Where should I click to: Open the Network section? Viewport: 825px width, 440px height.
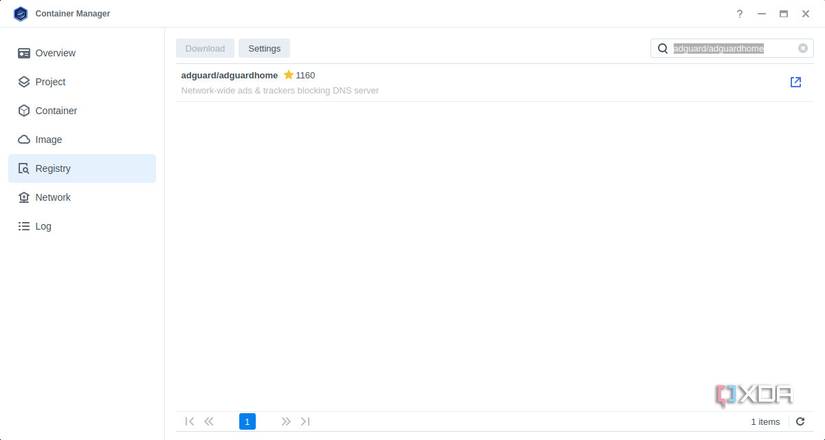point(82,197)
